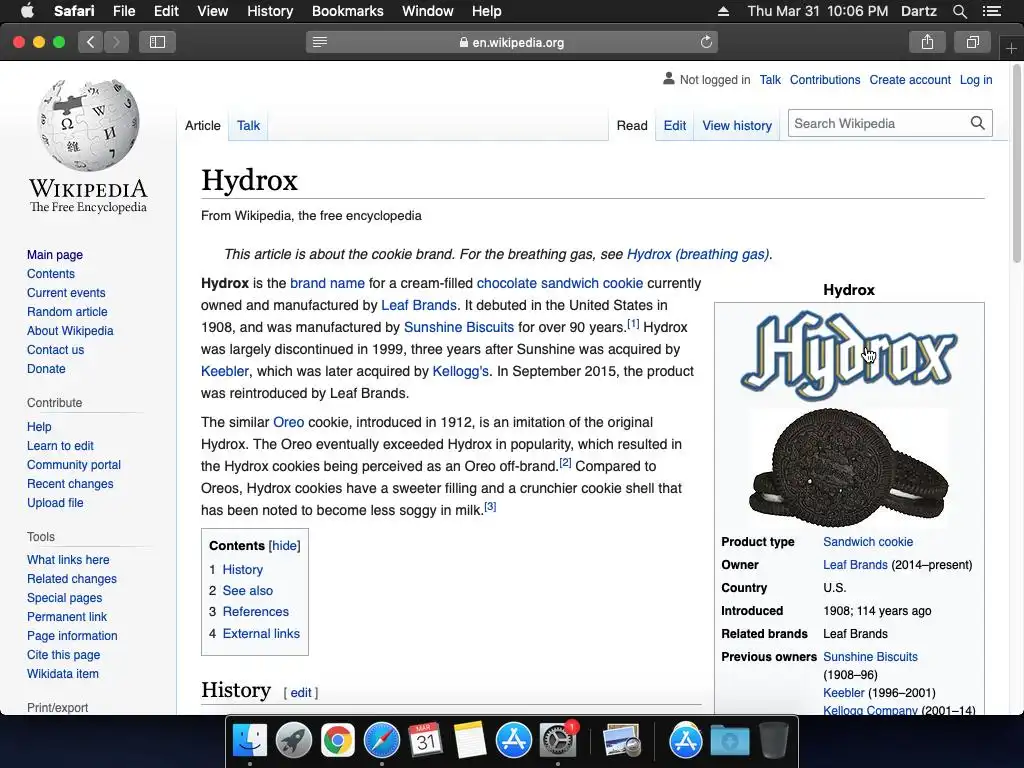Show the Safari sidebar
1024x768 pixels.
point(157,42)
